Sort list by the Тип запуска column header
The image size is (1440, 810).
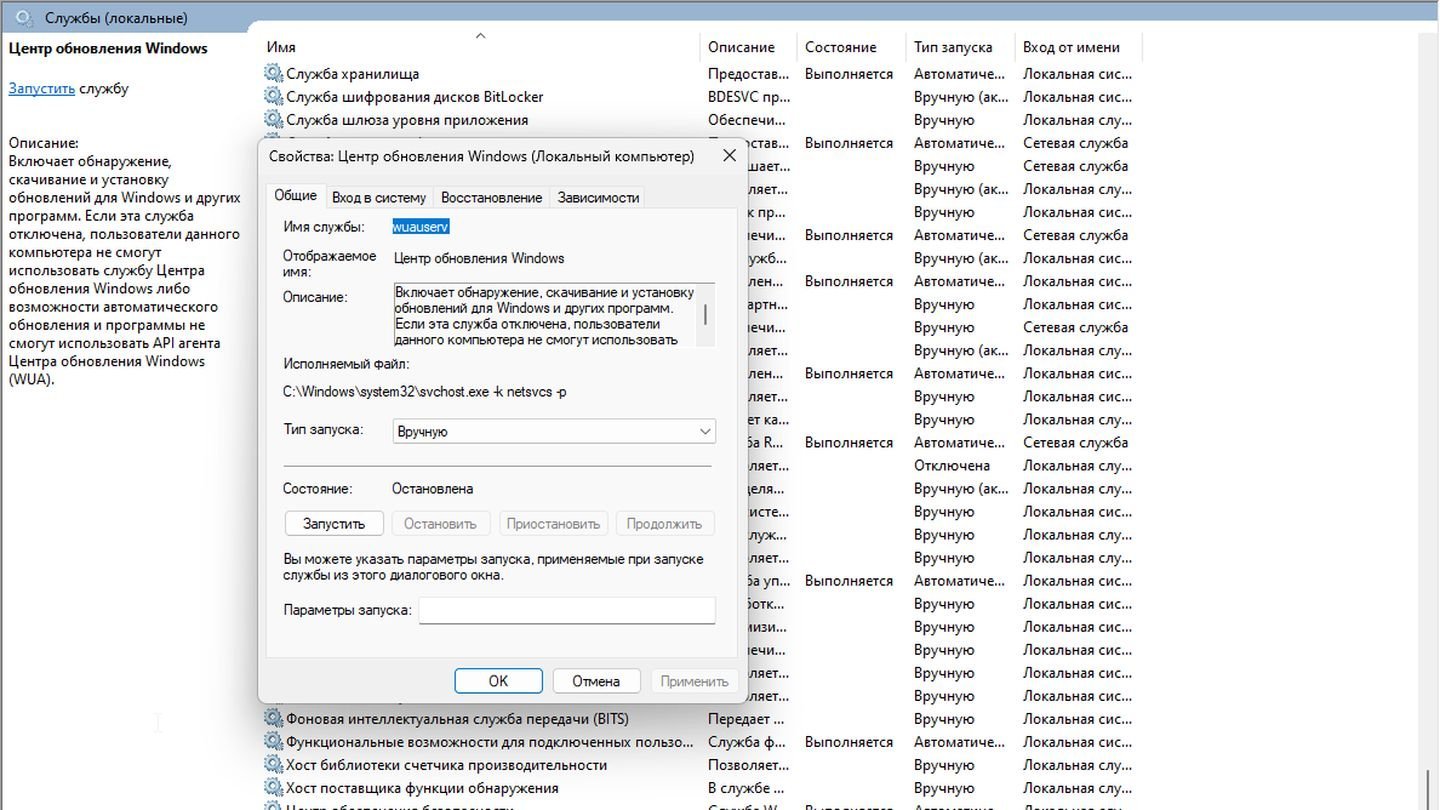(x=952, y=47)
